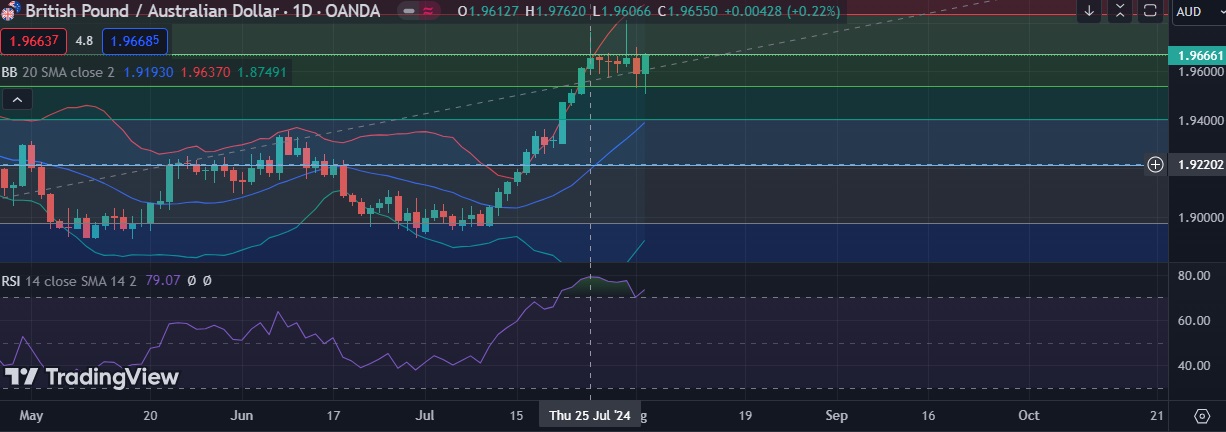The image size is (1226, 432).
Task: Click the close price value C1.96550
Action: [x=686, y=11]
